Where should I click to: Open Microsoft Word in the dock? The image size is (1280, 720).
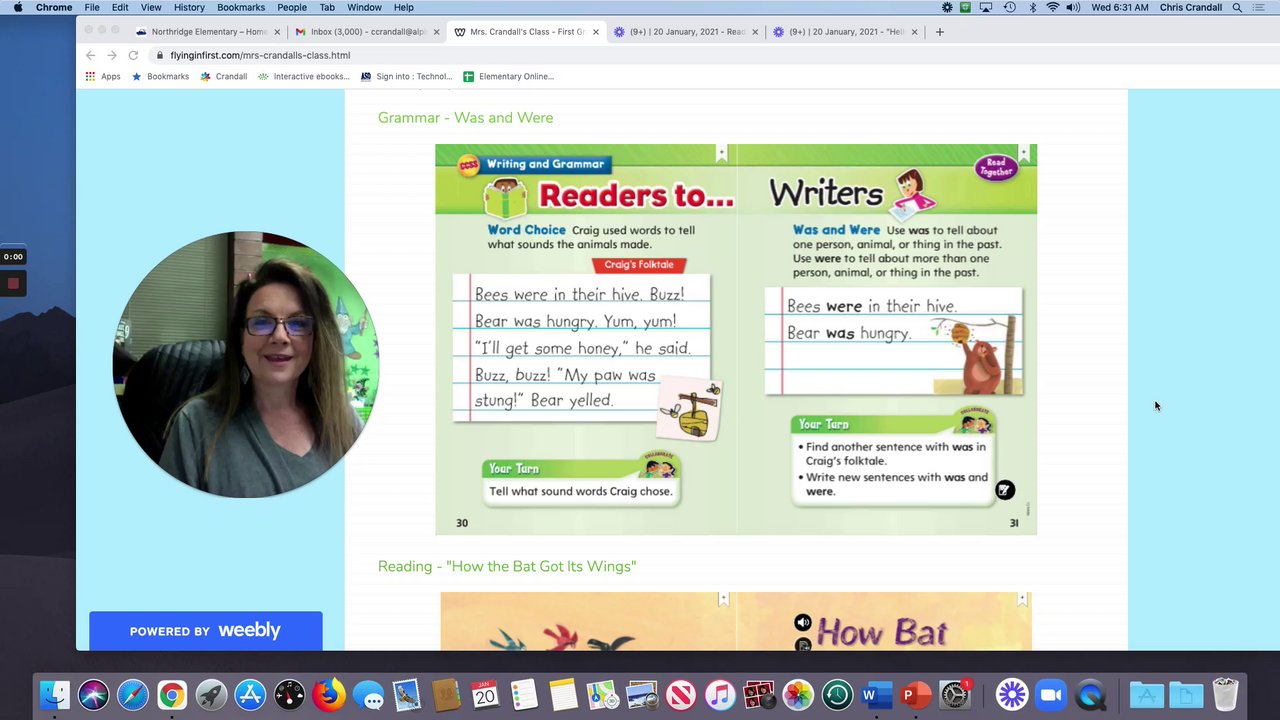(x=876, y=694)
